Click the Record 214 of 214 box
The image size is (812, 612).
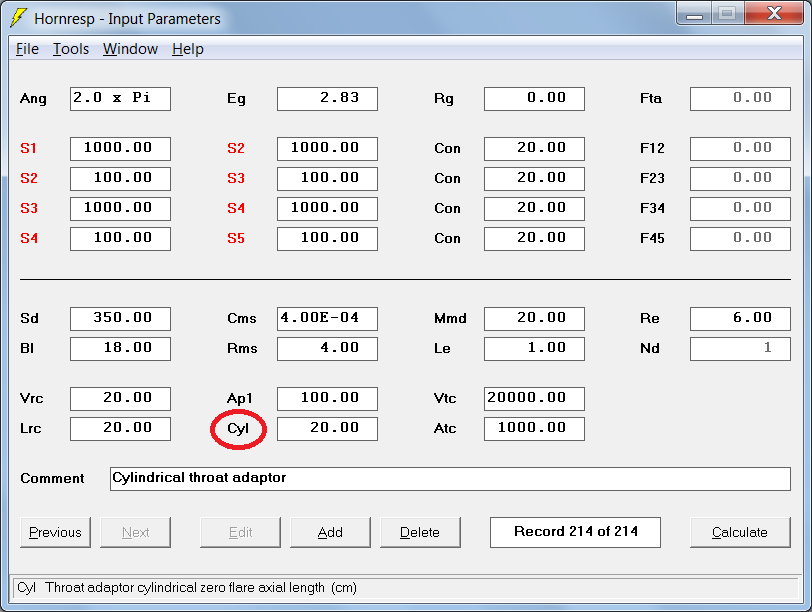(575, 532)
